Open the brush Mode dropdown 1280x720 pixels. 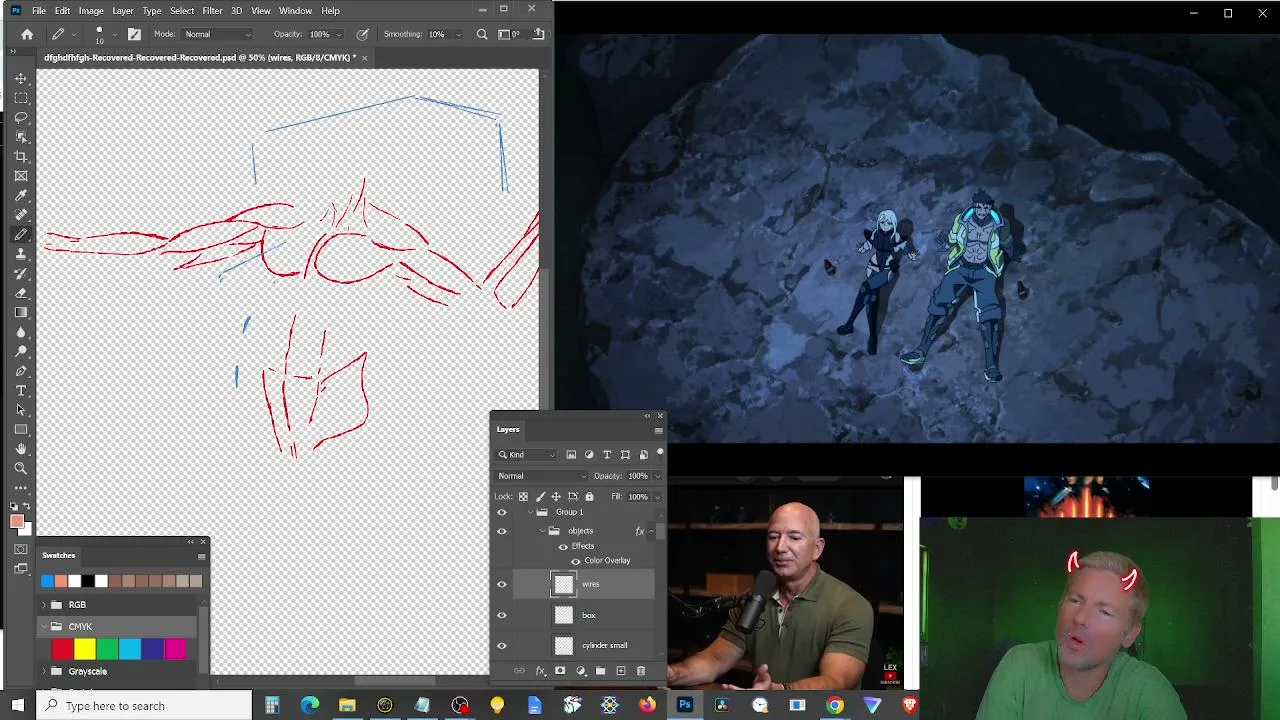click(217, 34)
